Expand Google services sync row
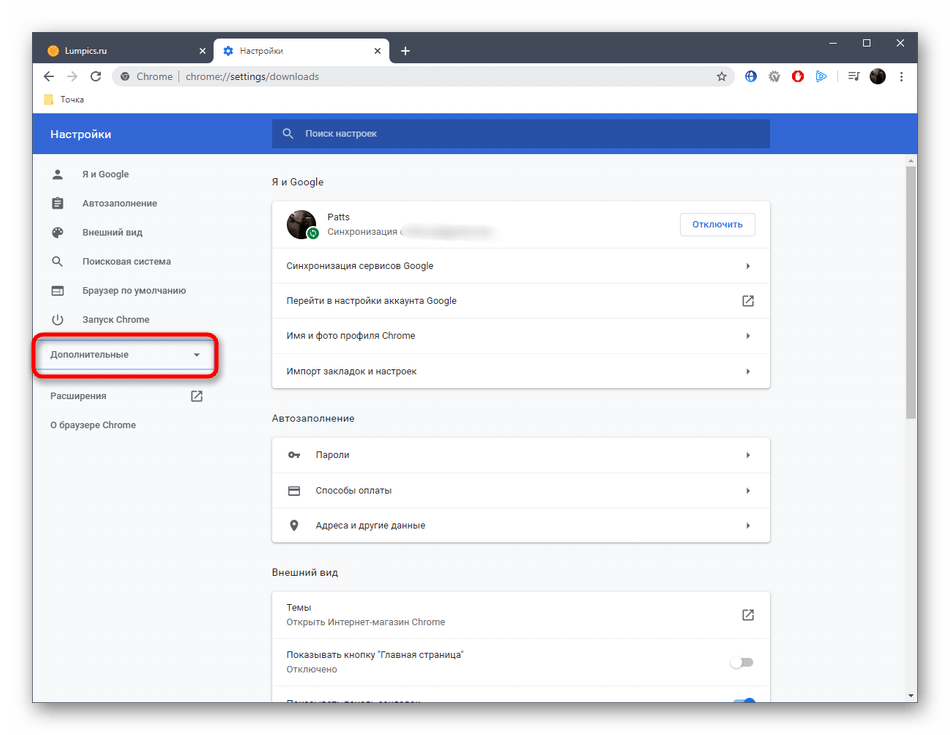Image resolution: width=950 pixels, height=735 pixels. pyautogui.click(x=520, y=266)
